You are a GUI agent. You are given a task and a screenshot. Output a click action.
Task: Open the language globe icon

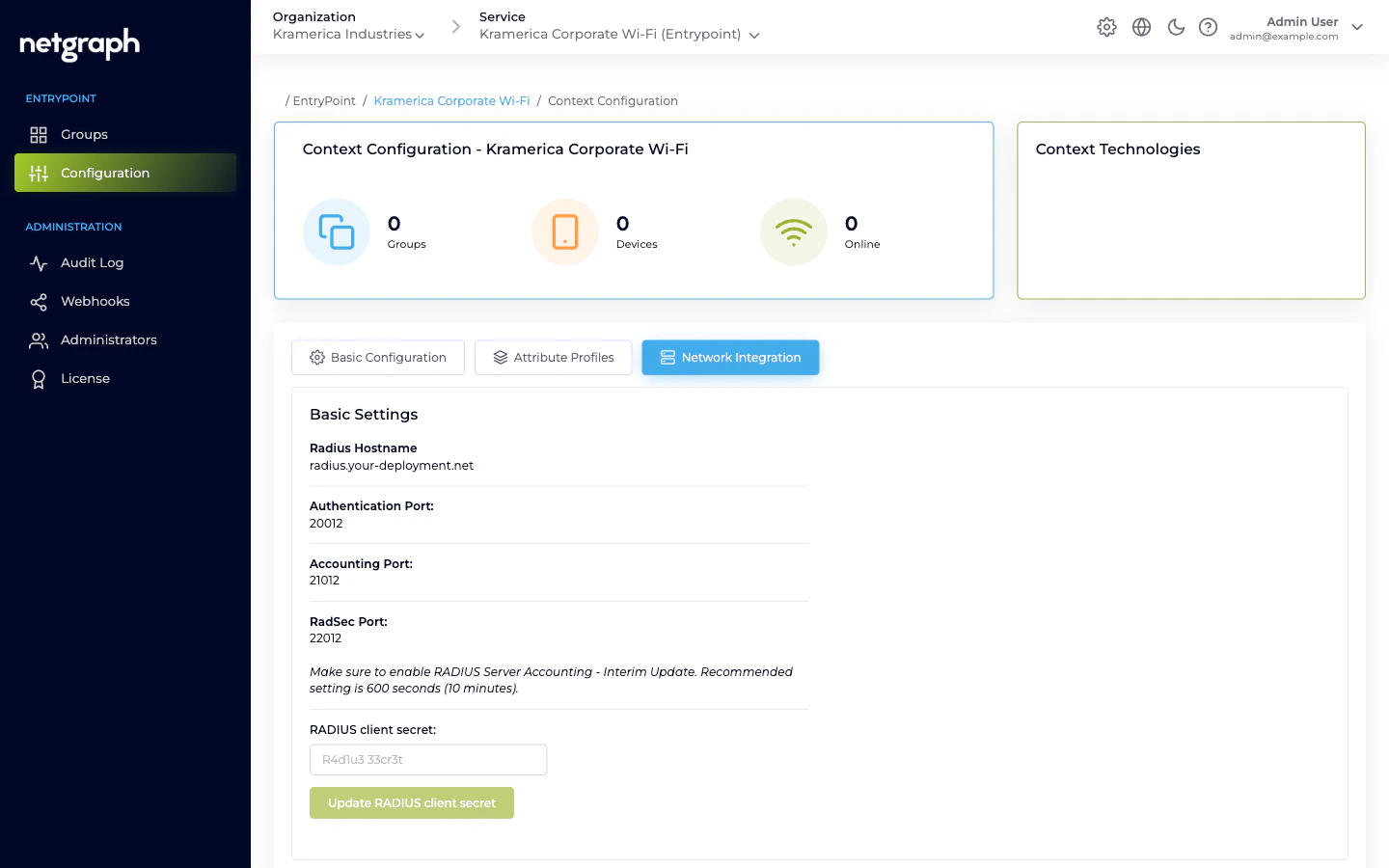(1141, 27)
